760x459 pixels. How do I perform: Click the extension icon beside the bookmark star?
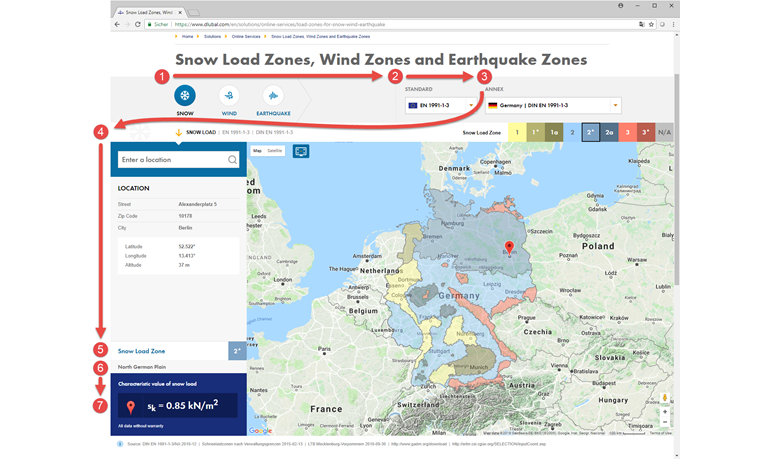(x=662, y=24)
